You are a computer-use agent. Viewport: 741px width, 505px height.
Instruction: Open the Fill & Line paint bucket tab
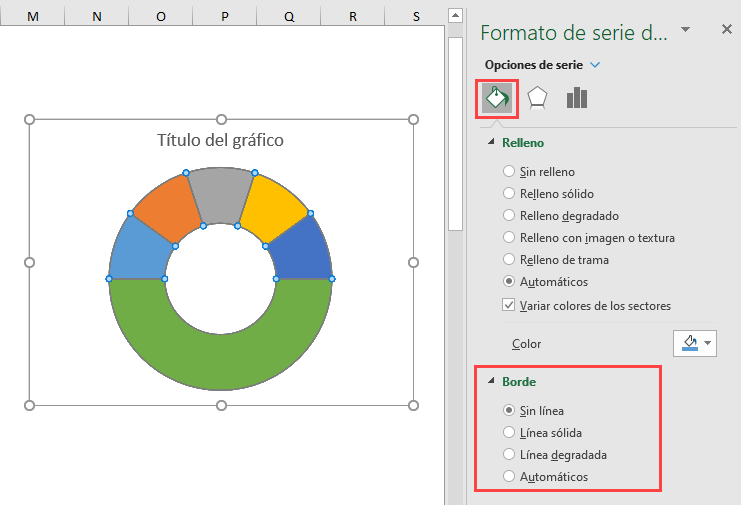point(497,99)
